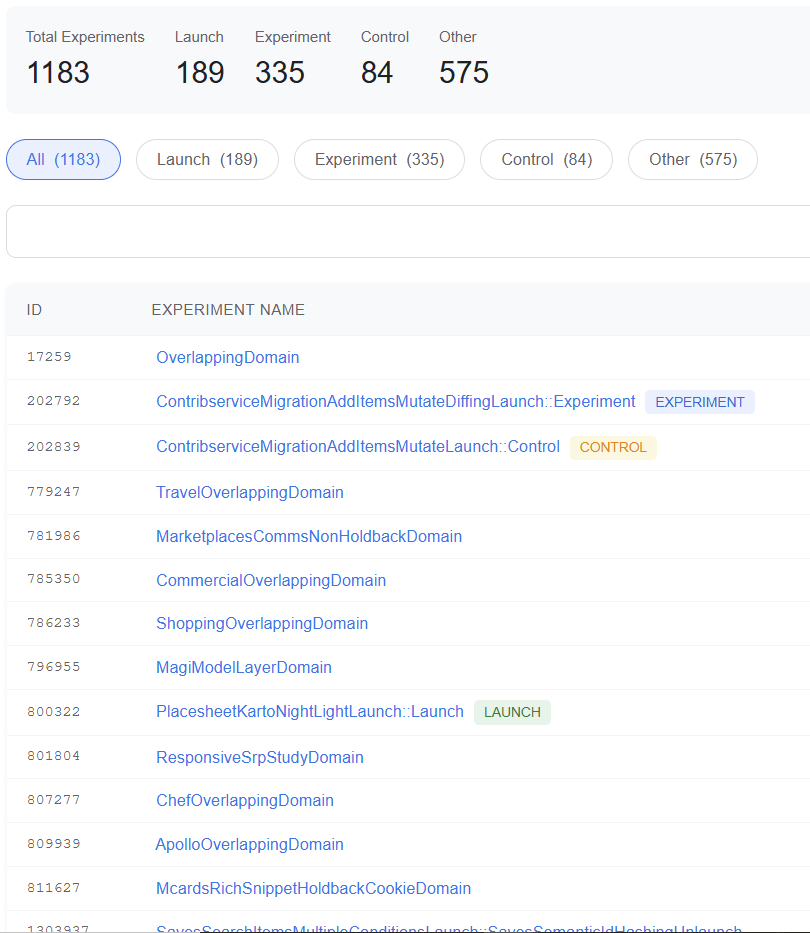810x933 pixels.
Task: Click the search input field above the table
Action: pos(405,231)
